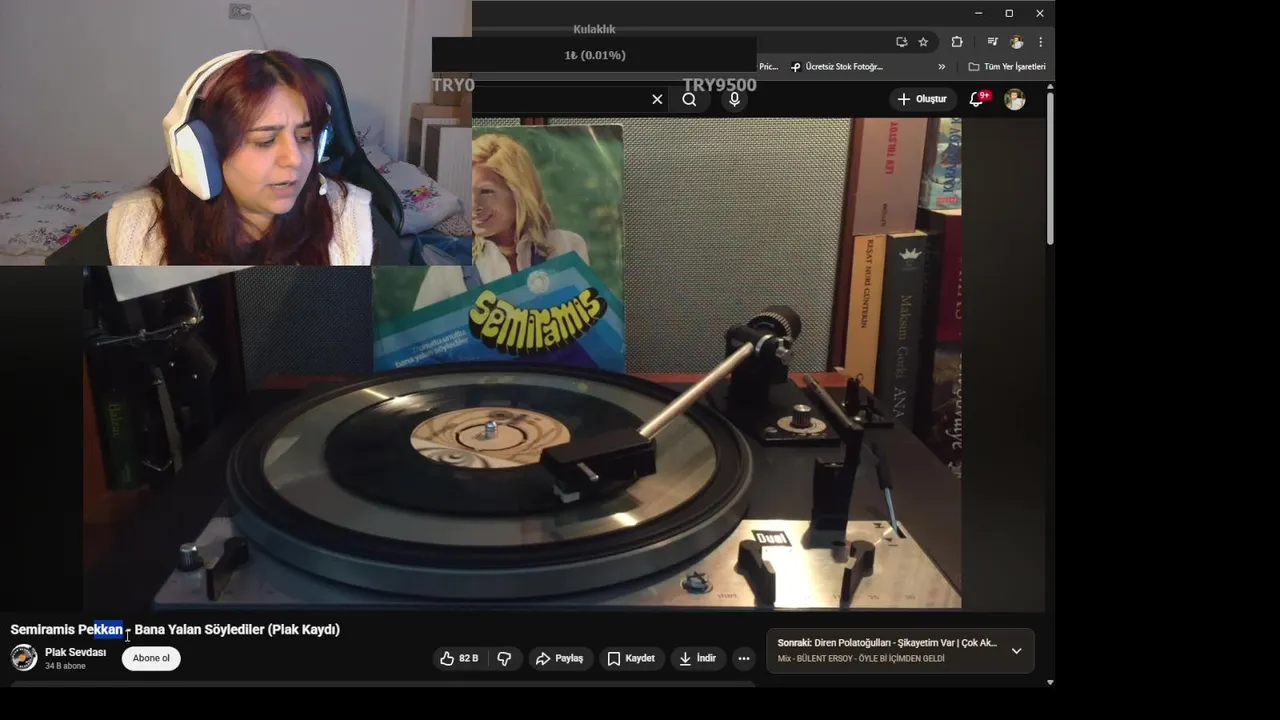Bookmark this page with the star icon
The height and width of the screenshot is (720, 1280).
pyautogui.click(x=923, y=42)
